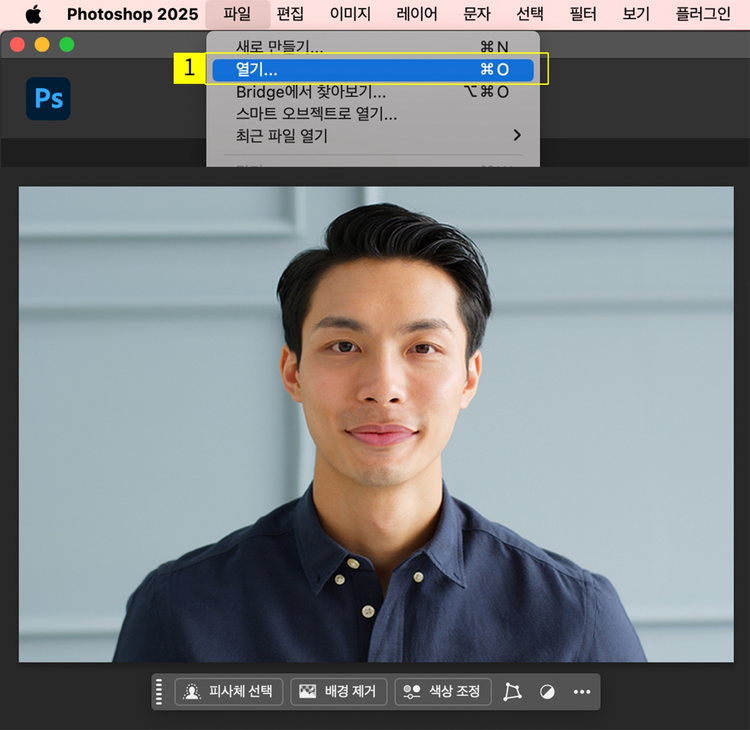Viewport: 750px width, 730px height.
Task: Open the 필터 menu
Action: 583,14
